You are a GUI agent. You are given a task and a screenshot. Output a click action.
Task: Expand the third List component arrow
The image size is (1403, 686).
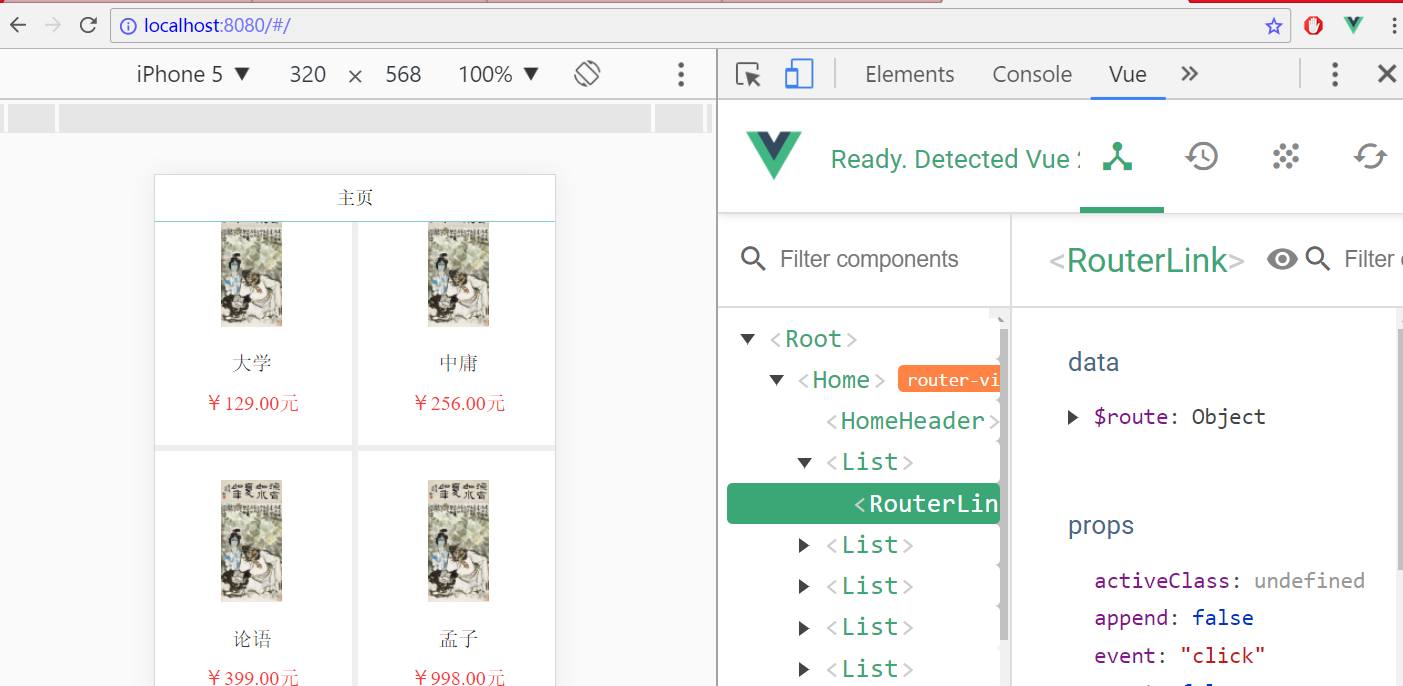pyautogui.click(x=804, y=586)
